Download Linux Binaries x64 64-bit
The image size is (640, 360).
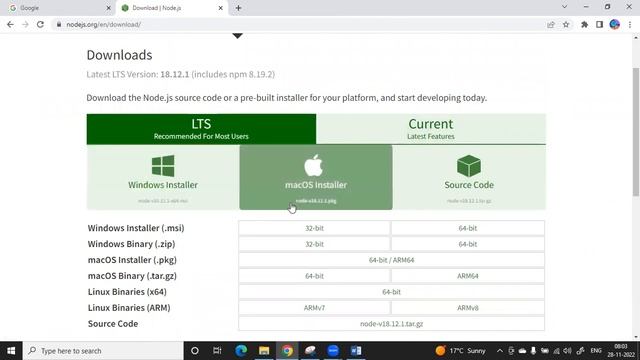pyautogui.click(x=391, y=292)
